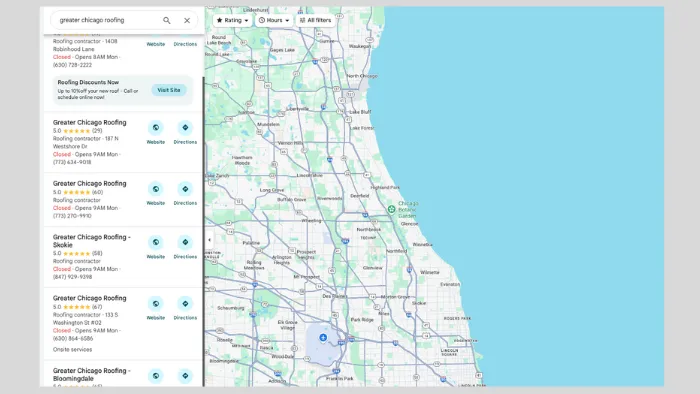
Task: Click the Vernon Hills label on the map
Action: coord(290,143)
